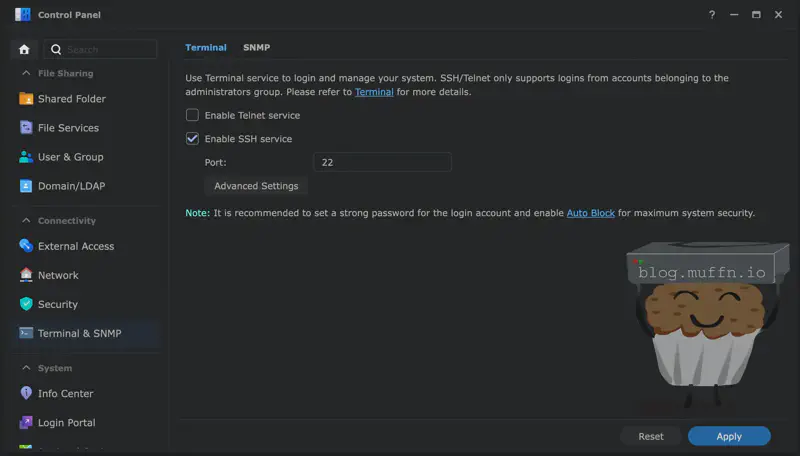The height and width of the screenshot is (456, 800).
Task: Open Network settings via house icon
Action: click(26, 275)
